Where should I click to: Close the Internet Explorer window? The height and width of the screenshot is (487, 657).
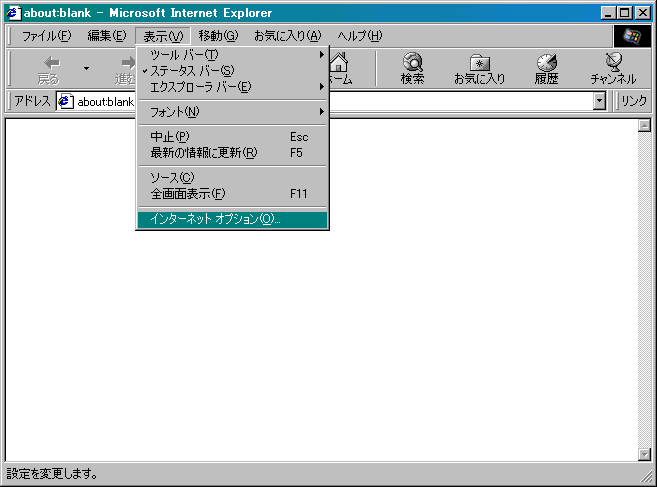(x=642, y=13)
